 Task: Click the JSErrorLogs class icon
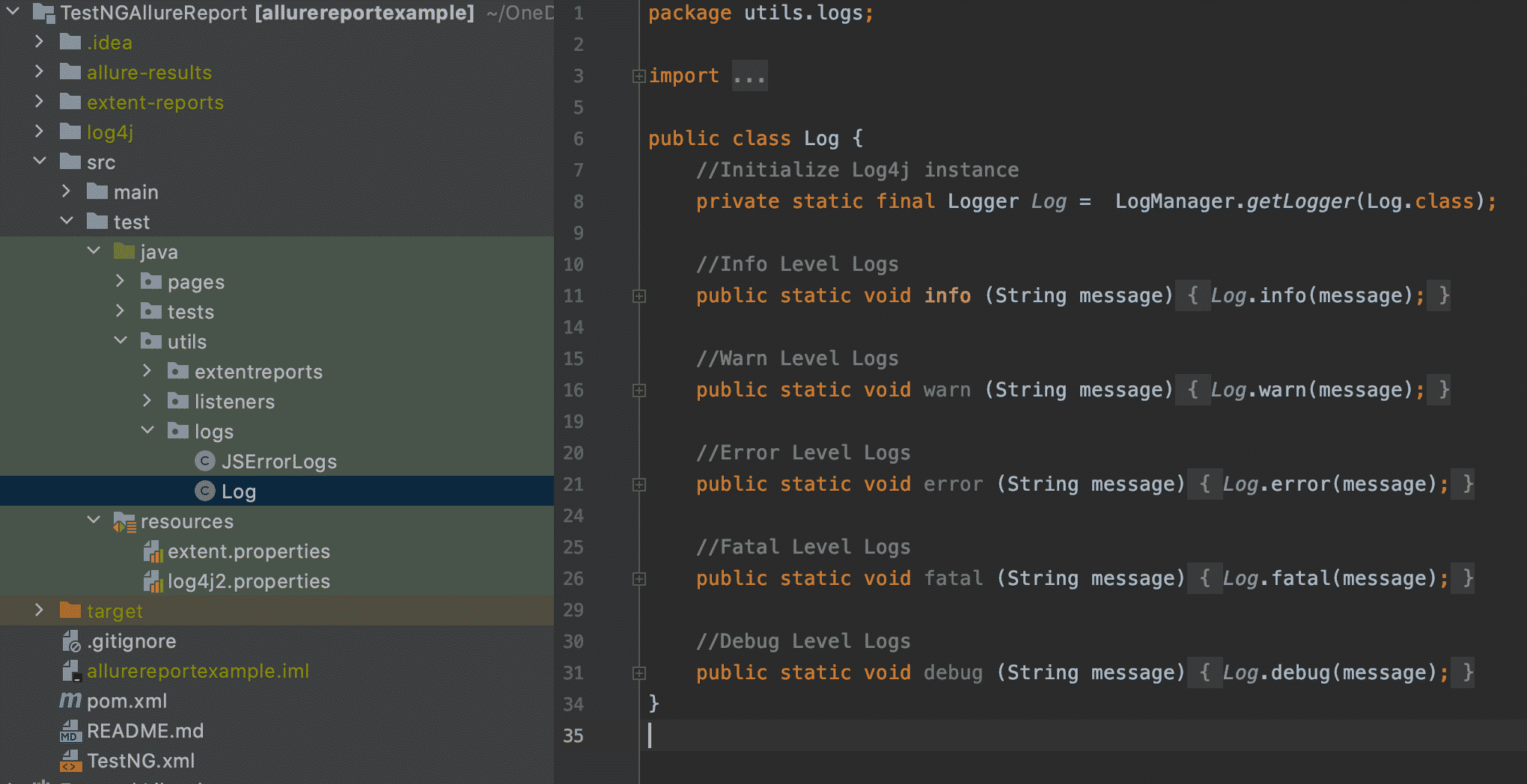pos(205,461)
